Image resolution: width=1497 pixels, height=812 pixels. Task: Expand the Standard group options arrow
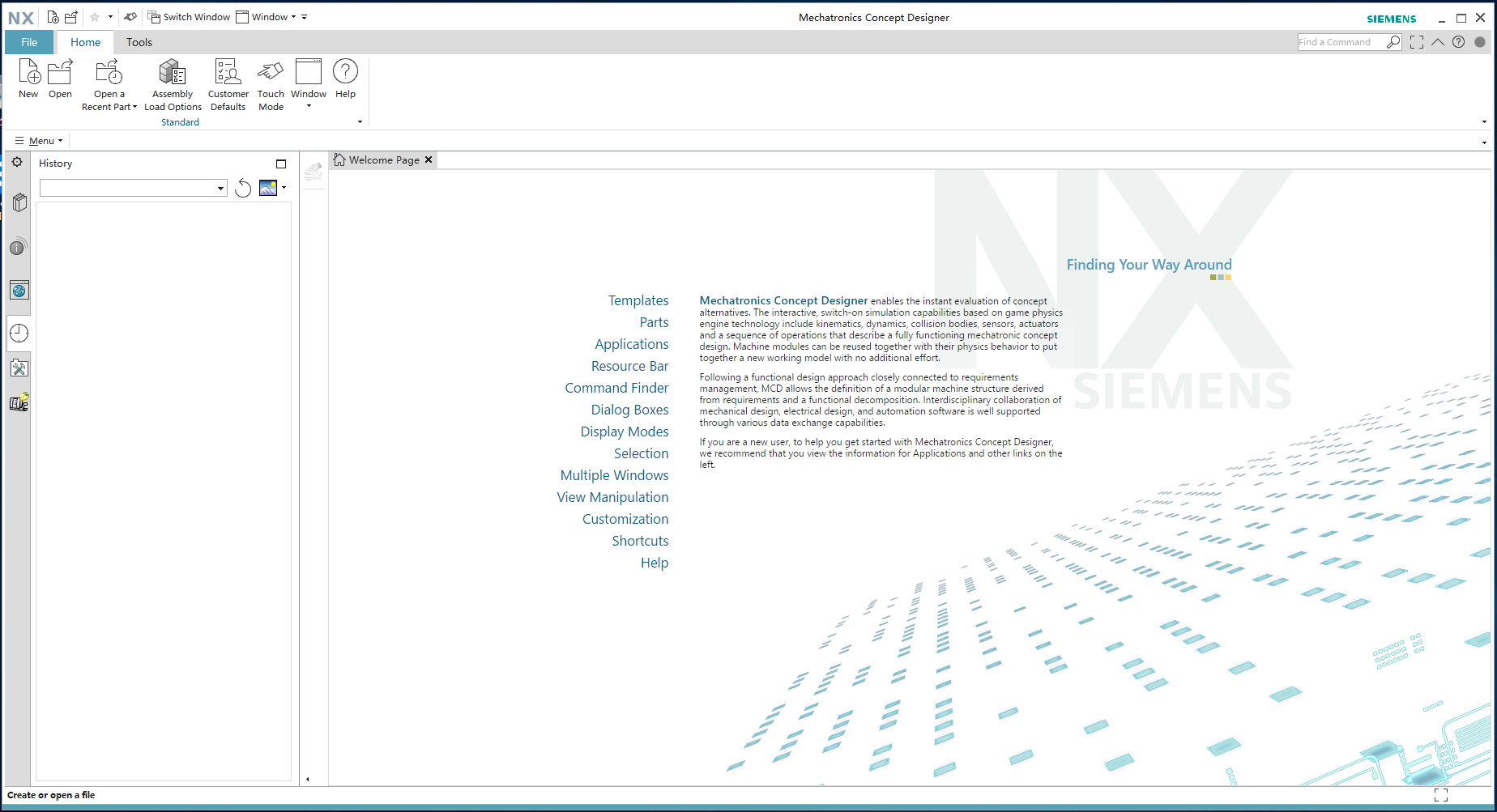tap(360, 122)
